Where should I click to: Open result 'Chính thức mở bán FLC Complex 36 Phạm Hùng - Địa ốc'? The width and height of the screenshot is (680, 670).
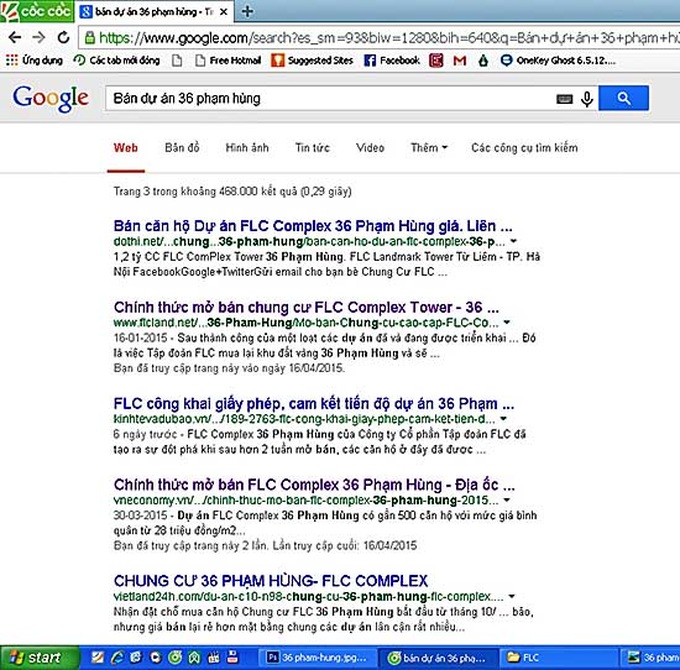[314, 484]
